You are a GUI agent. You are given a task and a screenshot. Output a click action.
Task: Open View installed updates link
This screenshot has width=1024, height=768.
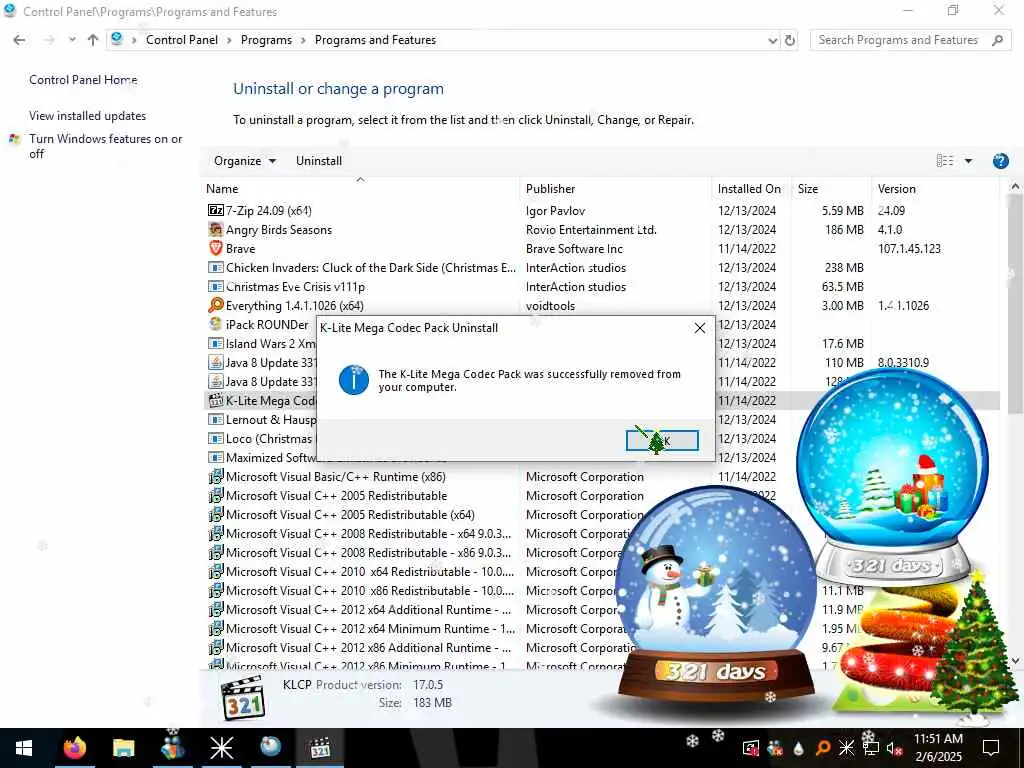(88, 116)
